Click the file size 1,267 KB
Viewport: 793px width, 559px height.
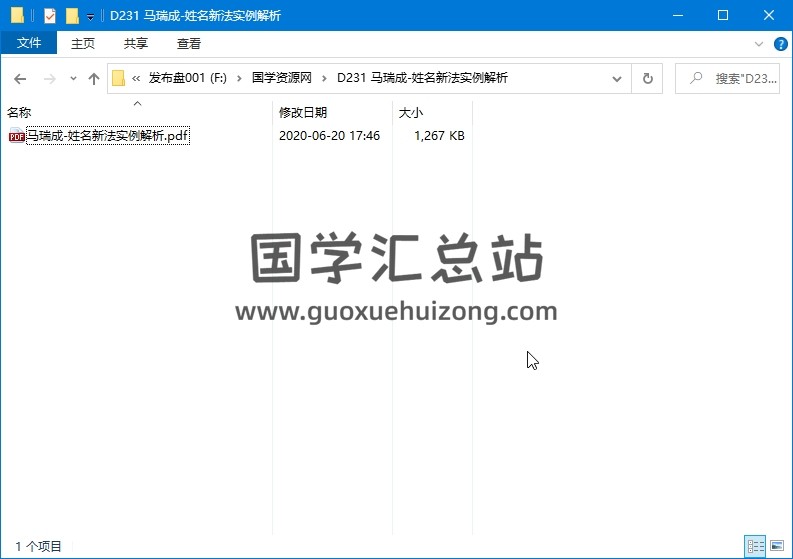439,136
